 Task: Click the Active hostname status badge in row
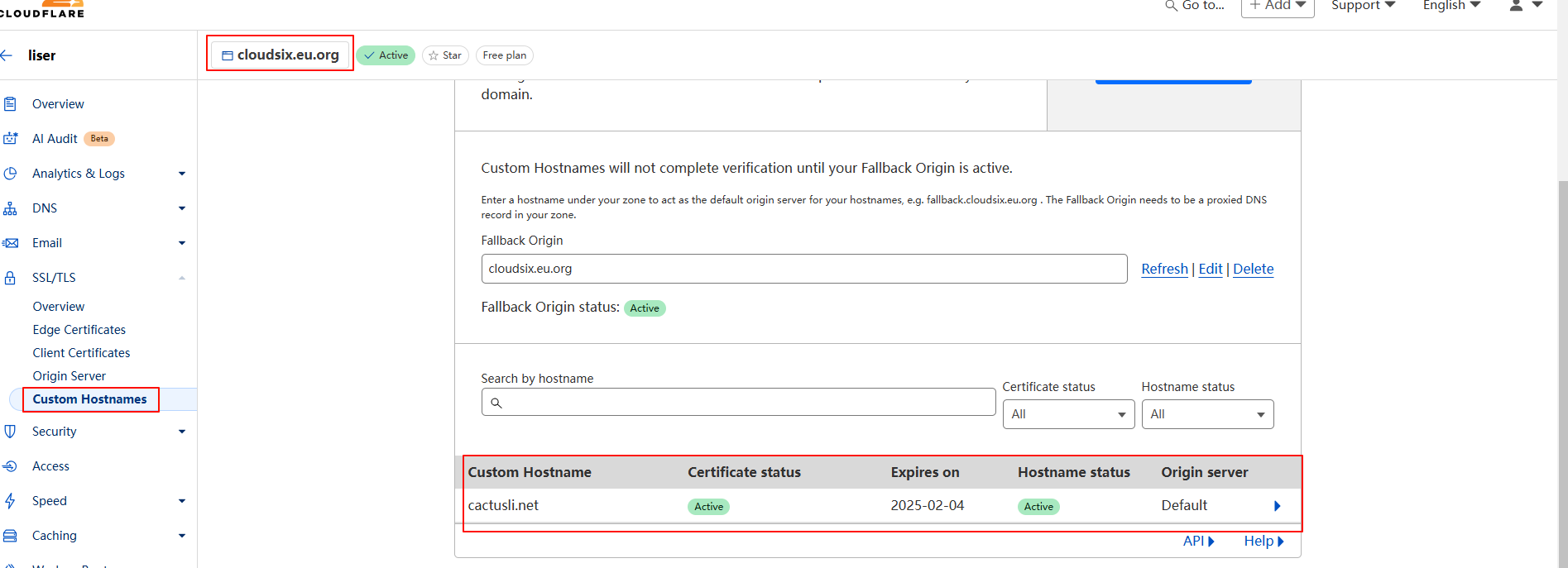pos(1038,507)
